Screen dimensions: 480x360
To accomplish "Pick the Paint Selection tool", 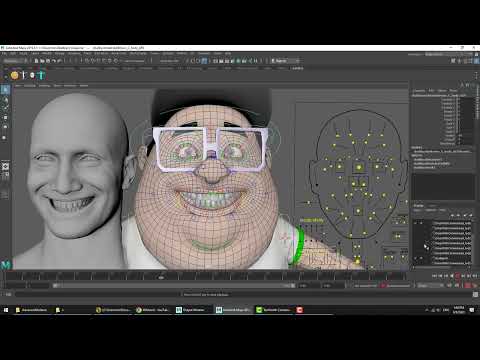I will coord(5,107).
